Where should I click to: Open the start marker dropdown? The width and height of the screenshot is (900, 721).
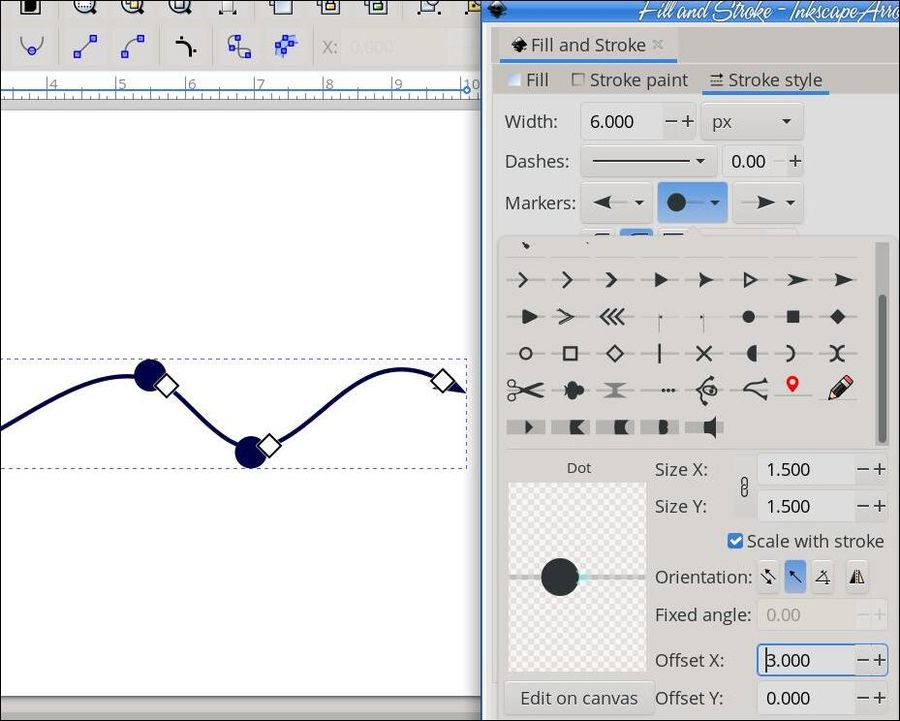[617, 202]
